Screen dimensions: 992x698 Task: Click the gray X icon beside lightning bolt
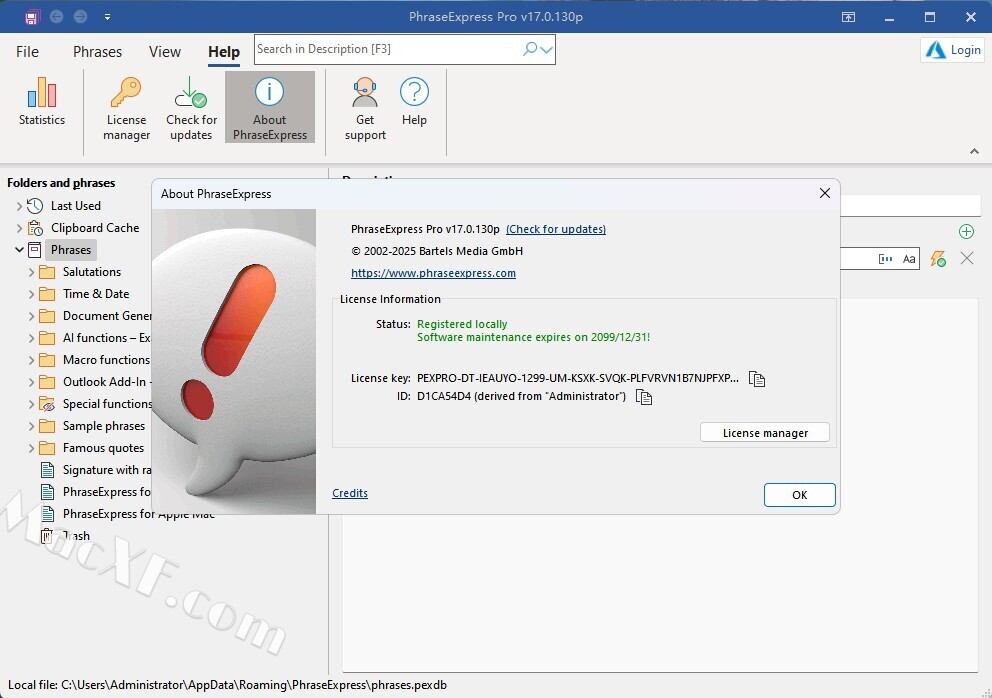tap(967, 258)
